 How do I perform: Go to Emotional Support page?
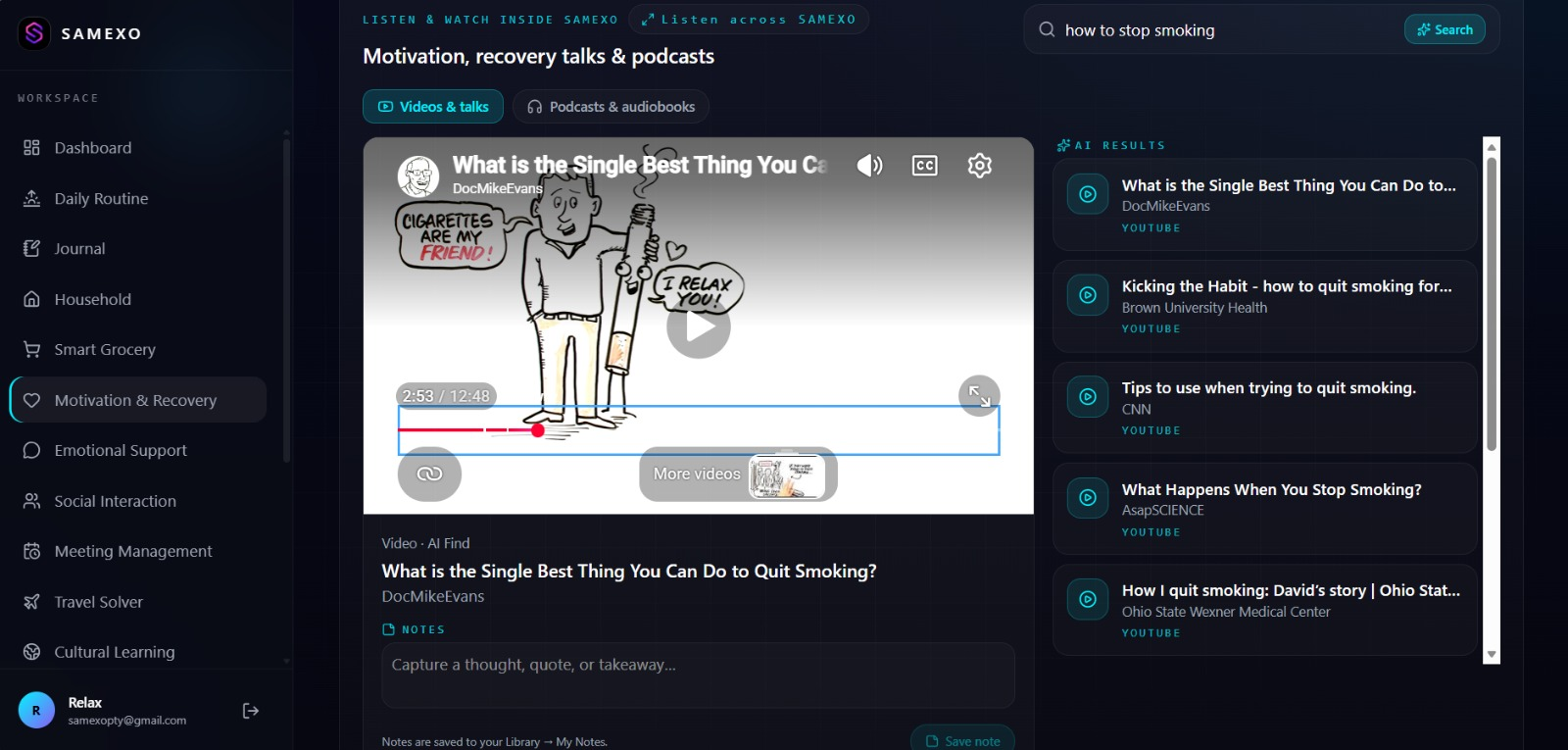(x=138, y=451)
